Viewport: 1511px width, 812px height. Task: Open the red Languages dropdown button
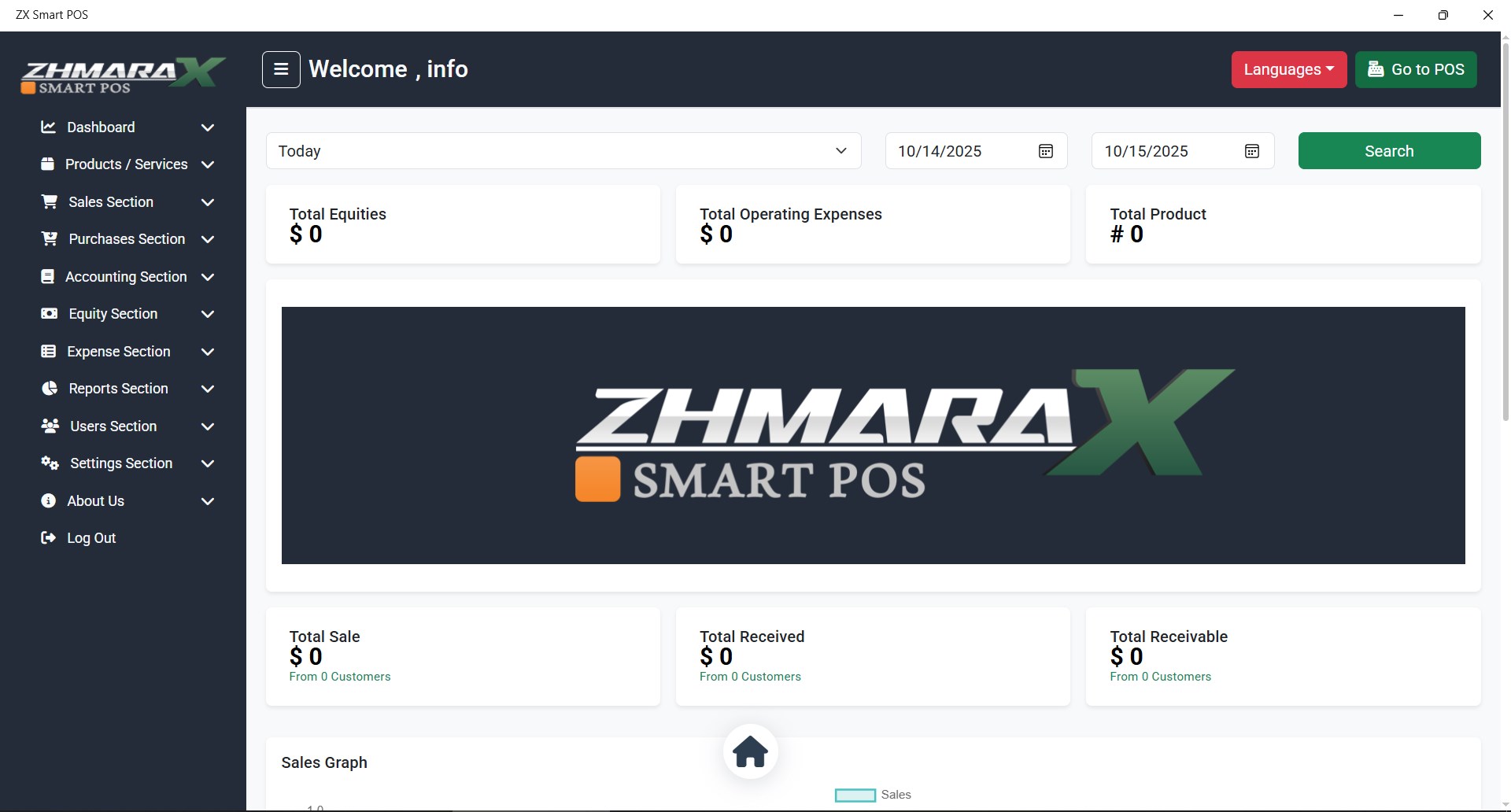click(x=1289, y=69)
